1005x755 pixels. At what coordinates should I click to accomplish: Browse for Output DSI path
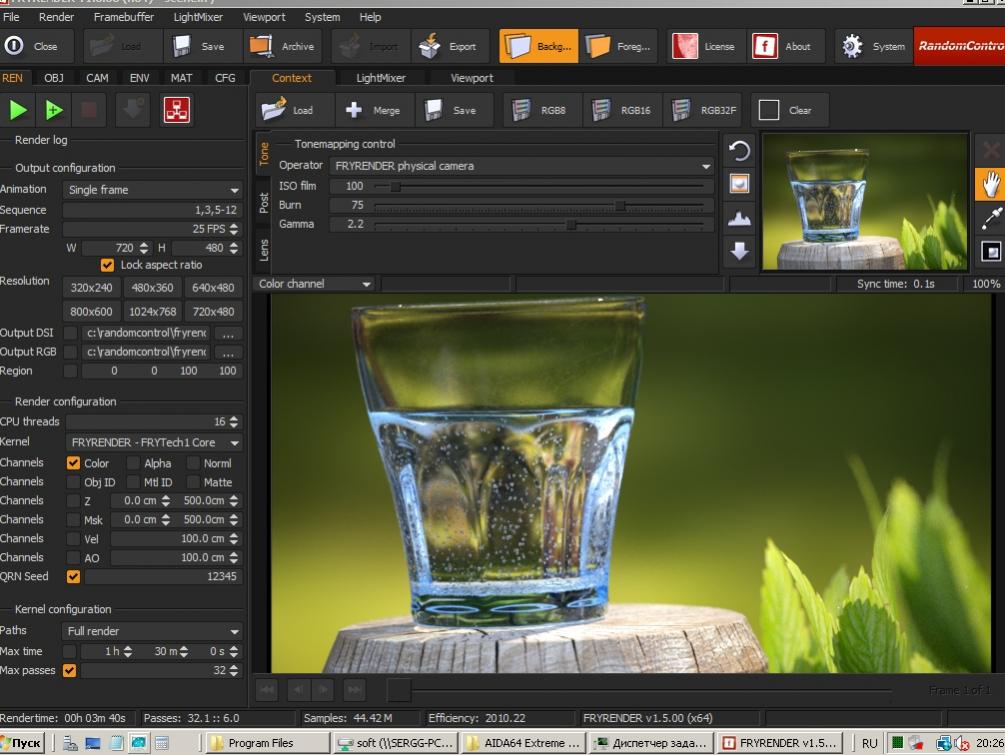(228, 333)
